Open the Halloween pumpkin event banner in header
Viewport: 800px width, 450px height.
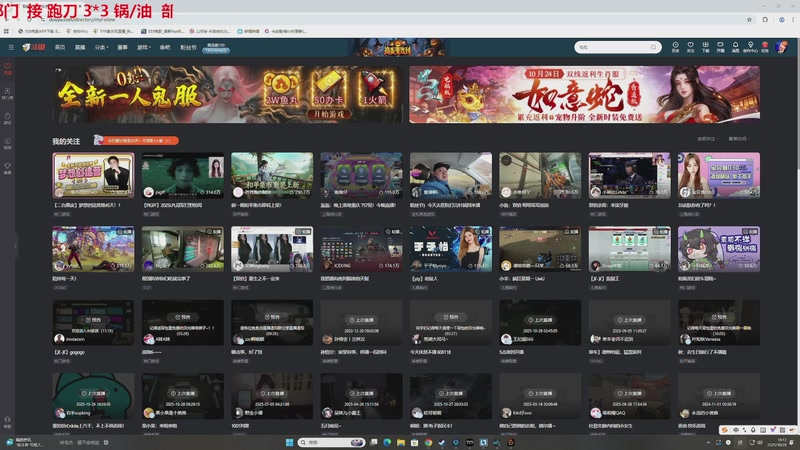(x=399, y=47)
